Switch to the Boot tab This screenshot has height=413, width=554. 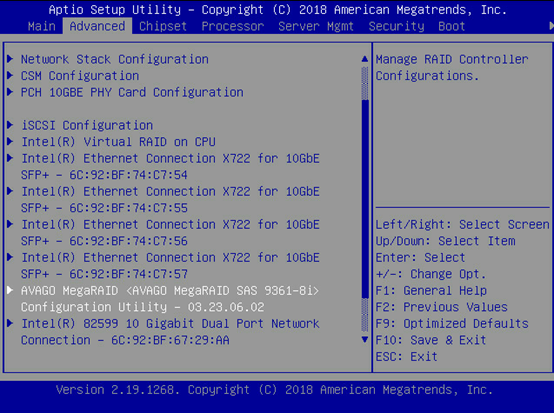coord(452,26)
